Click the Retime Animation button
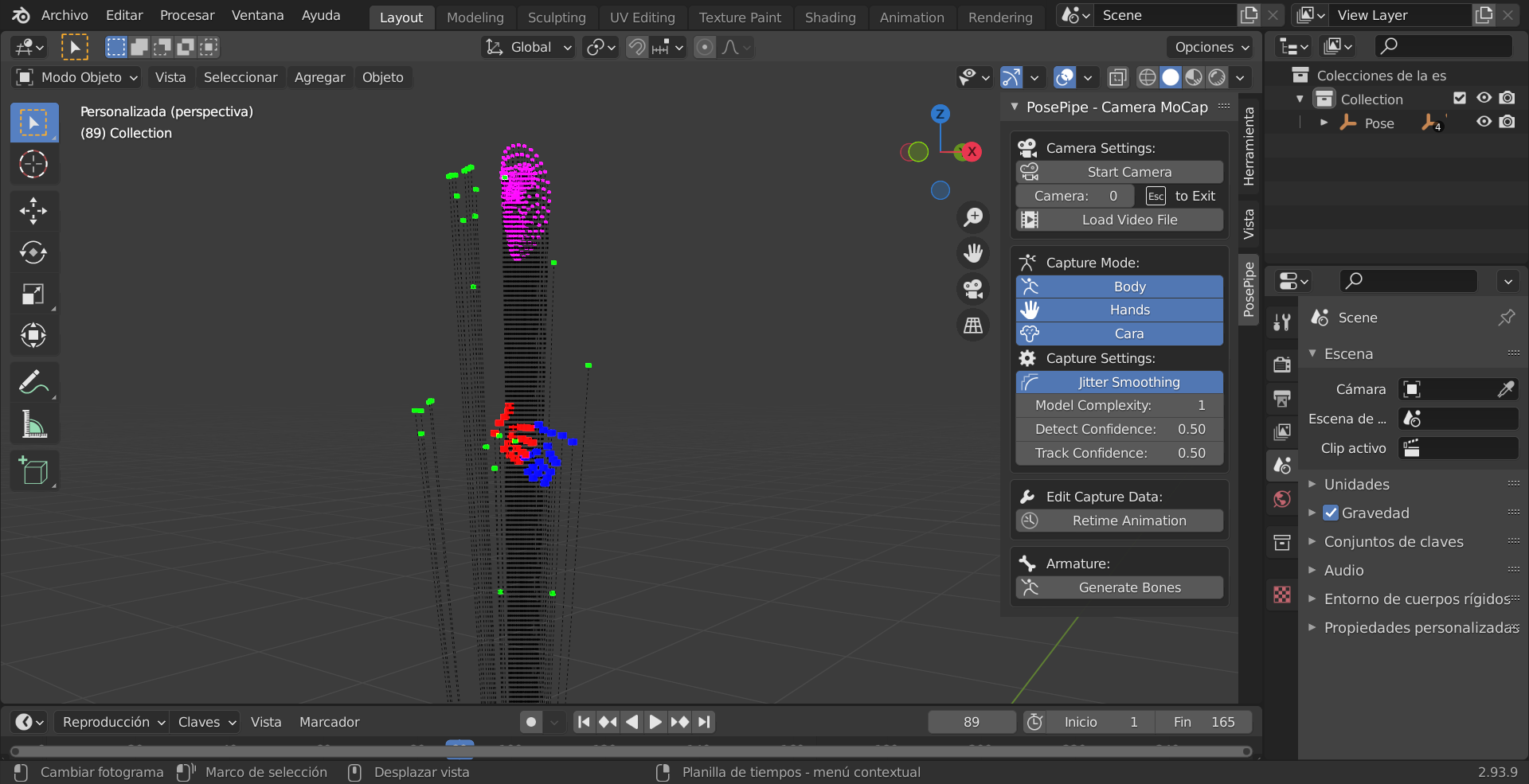 click(1119, 521)
